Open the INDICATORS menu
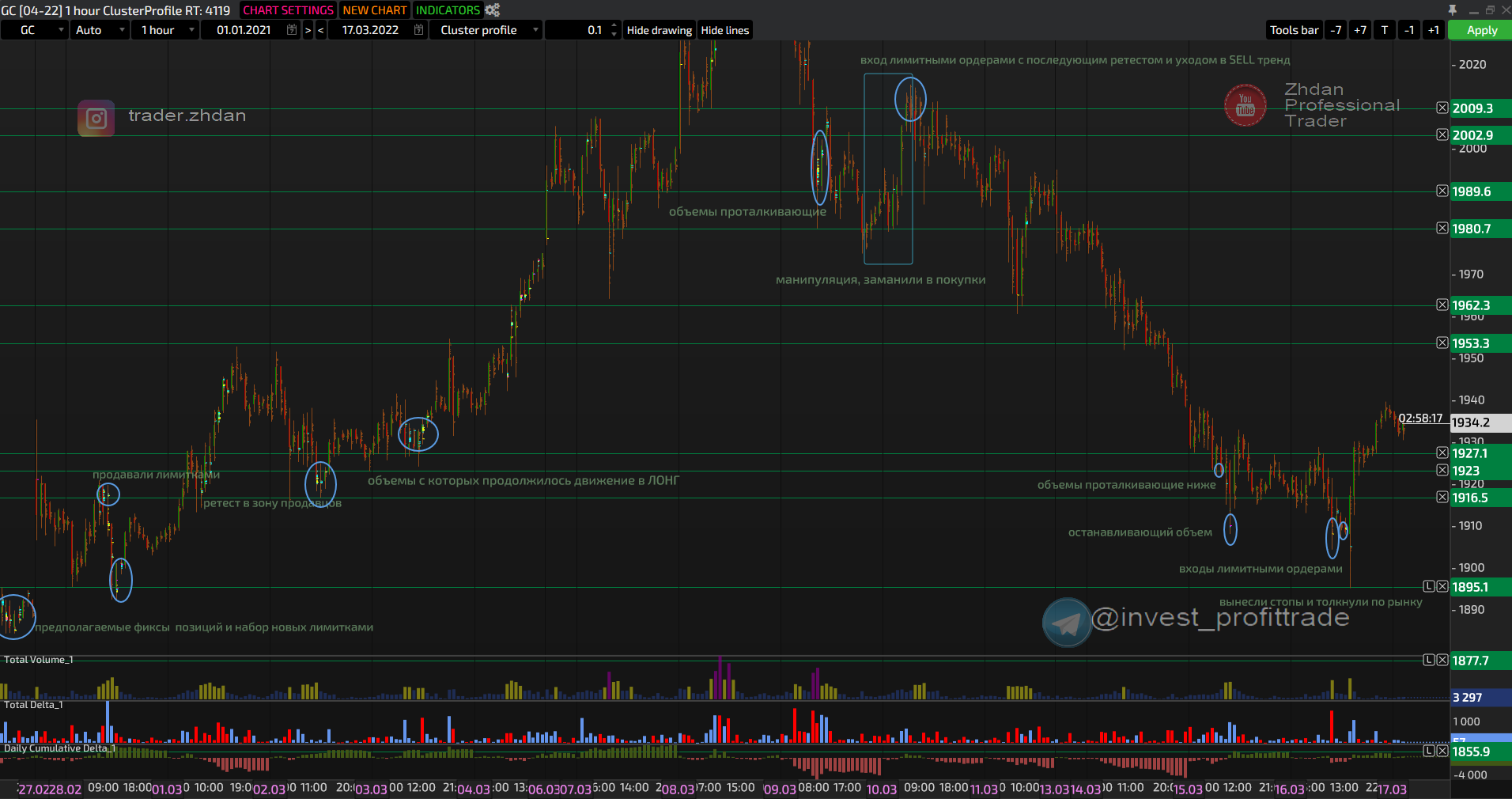 [448, 10]
